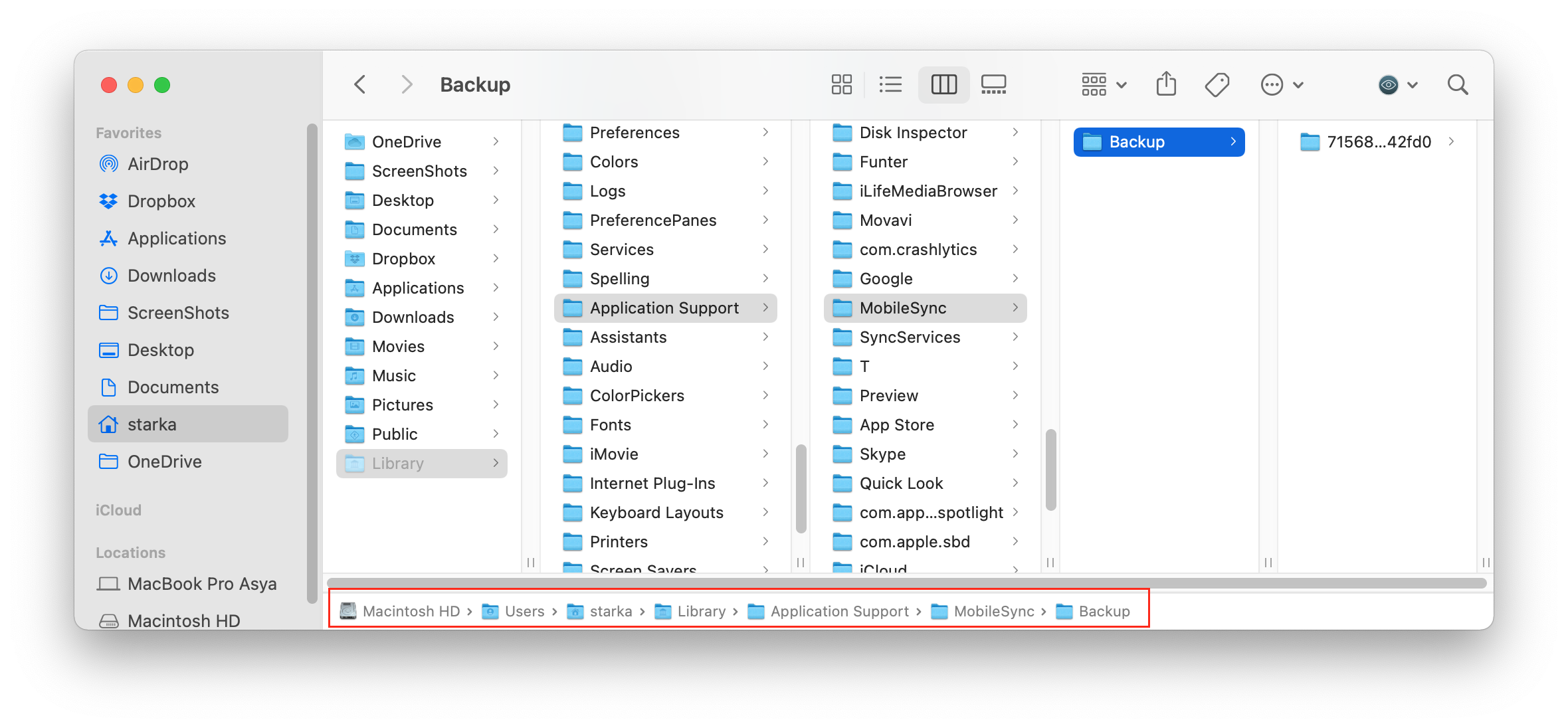The image size is (1568, 728).
Task: Toggle Library folder visibility
Action: pos(421,463)
